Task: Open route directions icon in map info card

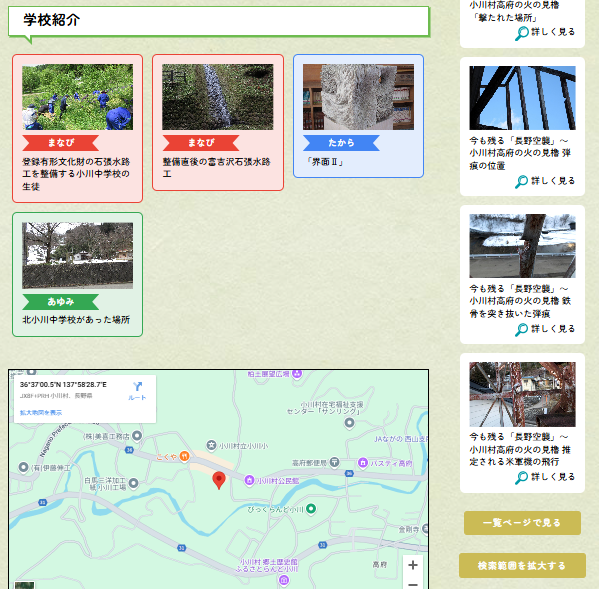Action: click(137, 391)
